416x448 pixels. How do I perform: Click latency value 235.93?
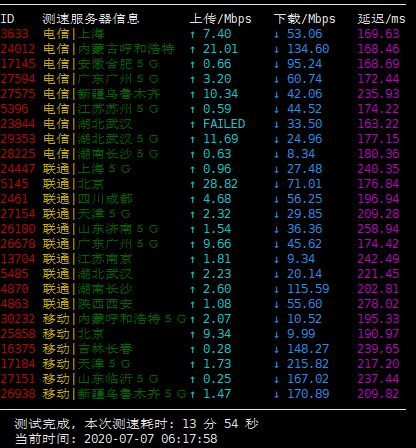(x=378, y=94)
